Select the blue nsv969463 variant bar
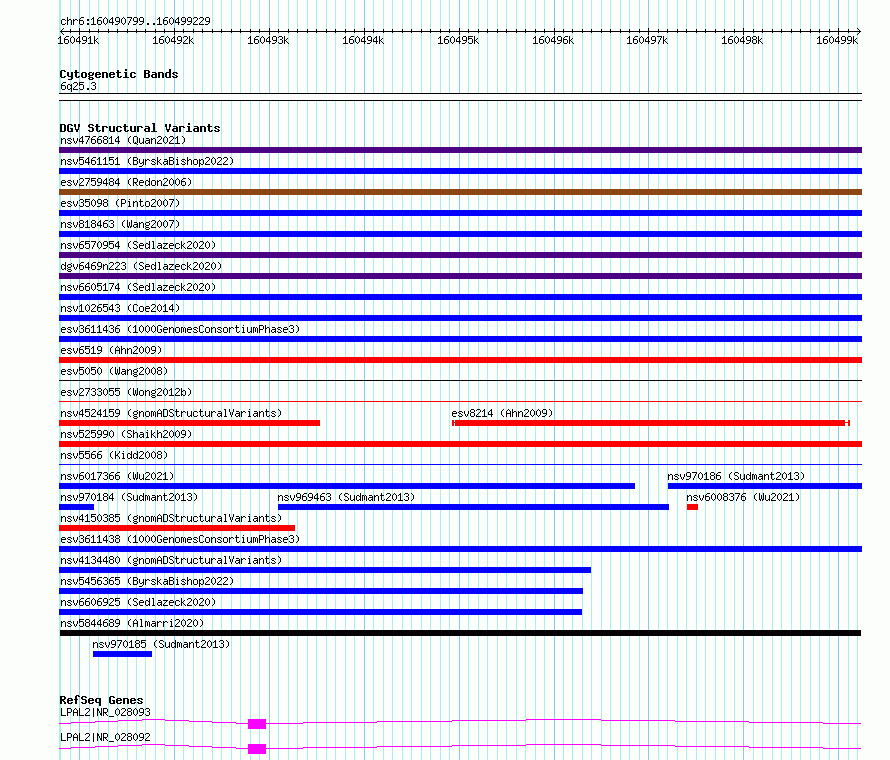The image size is (890, 760). coord(473,507)
